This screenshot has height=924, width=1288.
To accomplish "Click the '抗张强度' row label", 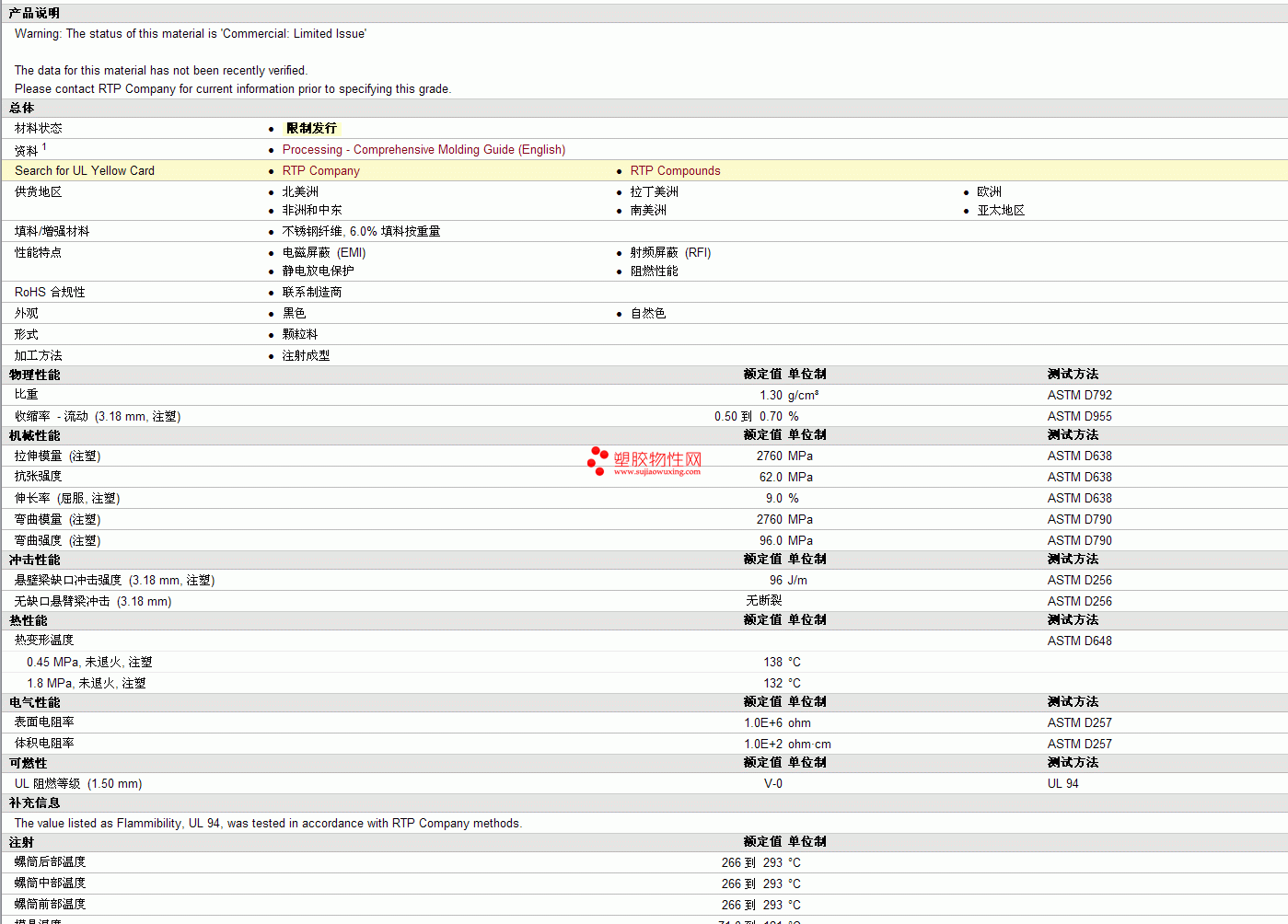I will click(39, 477).
